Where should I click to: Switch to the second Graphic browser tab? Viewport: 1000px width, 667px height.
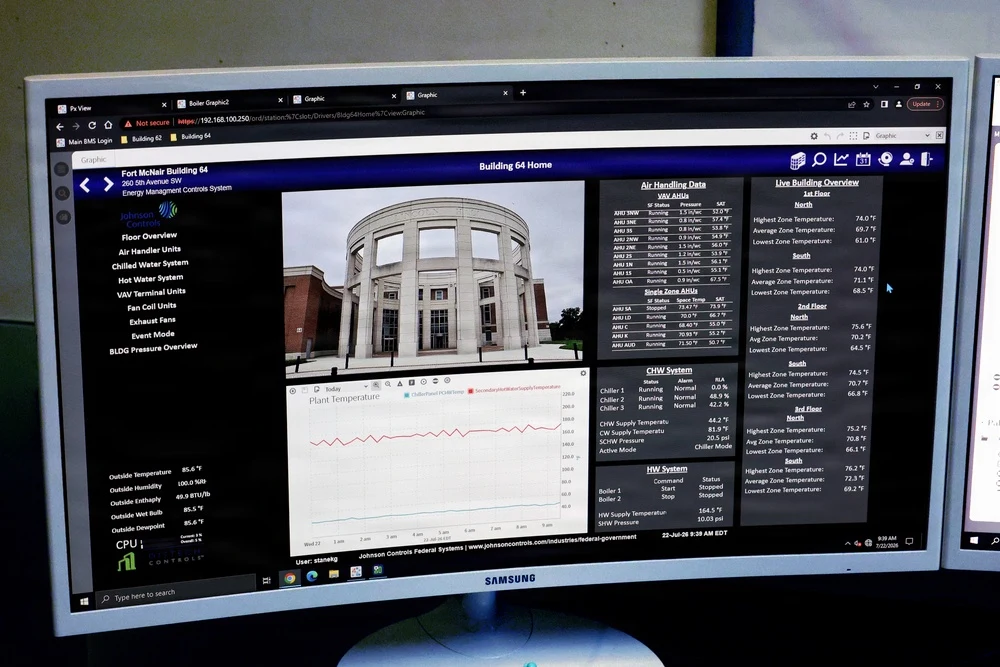(456, 94)
